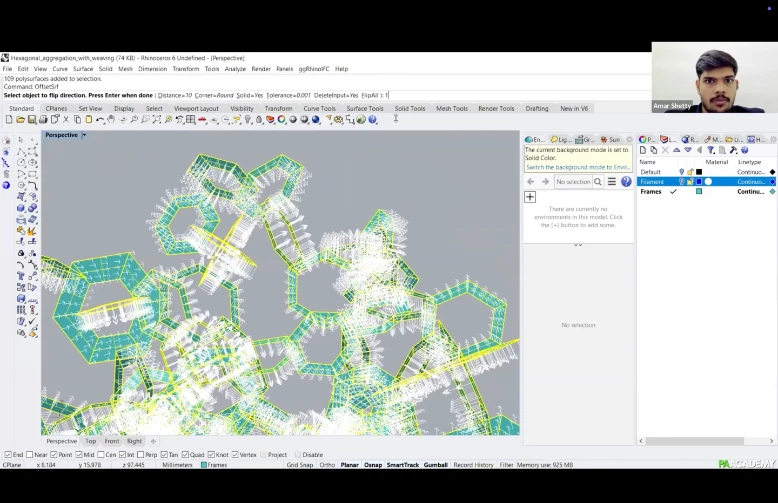Viewport: 778px width, 503px height.
Task: Toggle the End osnap checkbox
Action: click(8, 455)
